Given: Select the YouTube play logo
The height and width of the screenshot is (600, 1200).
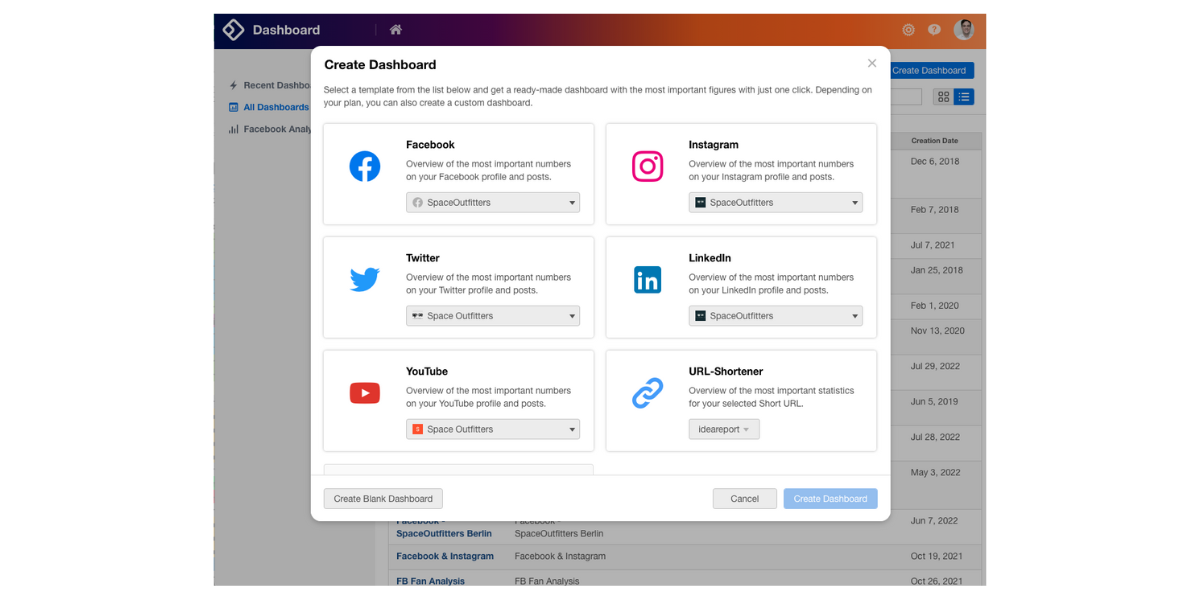Looking at the screenshot, I should pyautogui.click(x=365, y=393).
